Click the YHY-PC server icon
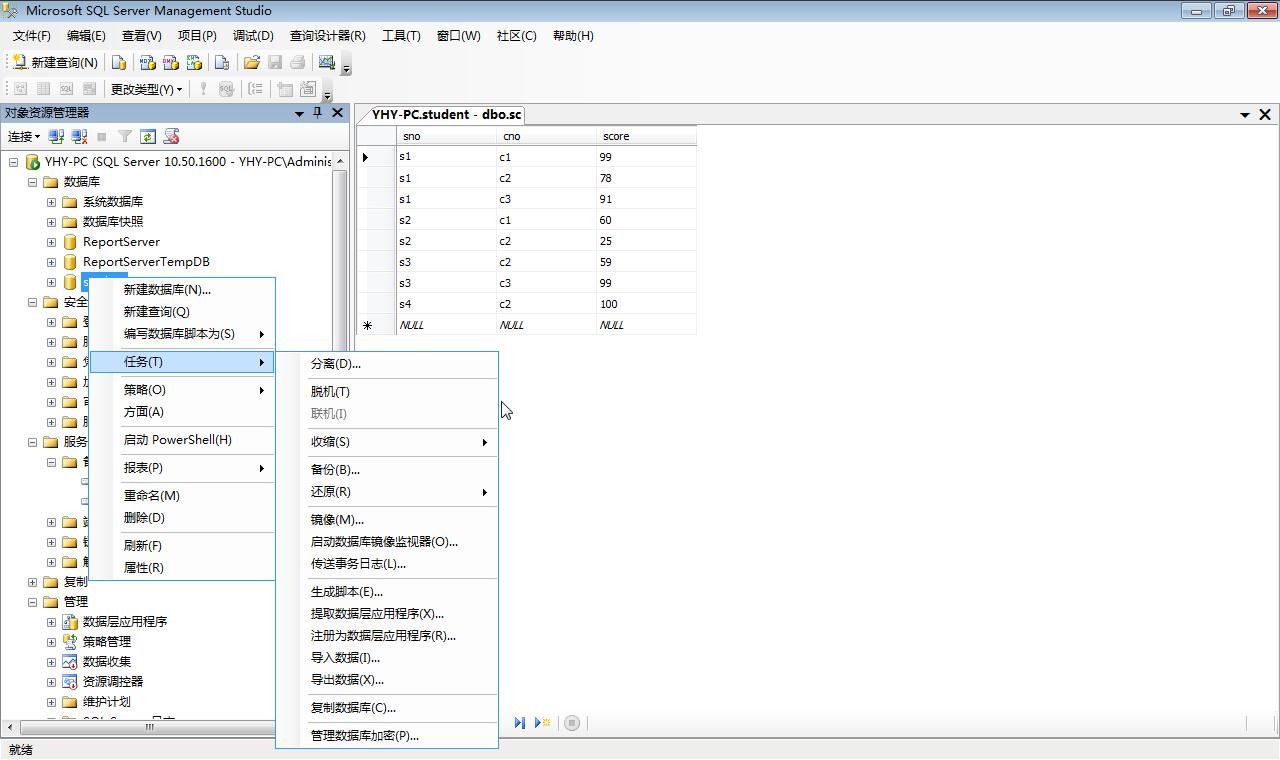The width and height of the screenshot is (1280, 760). [32, 162]
